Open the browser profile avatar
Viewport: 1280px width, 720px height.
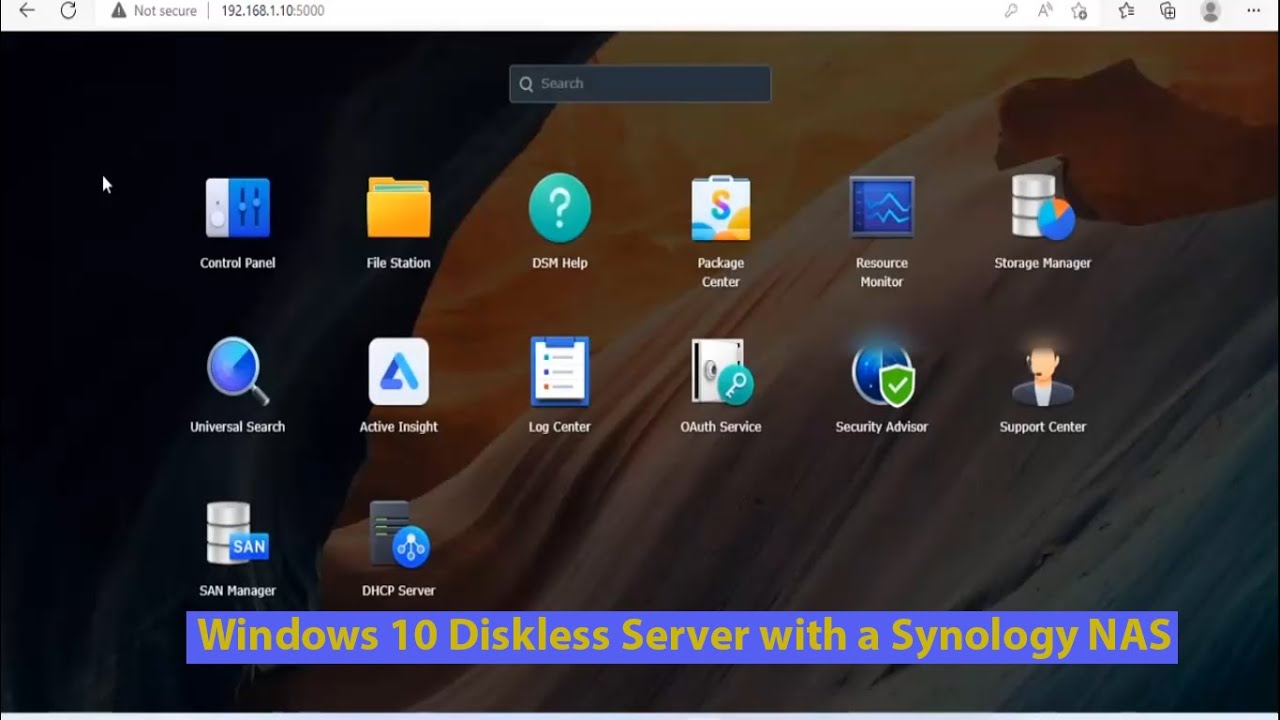tap(1211, 11)
